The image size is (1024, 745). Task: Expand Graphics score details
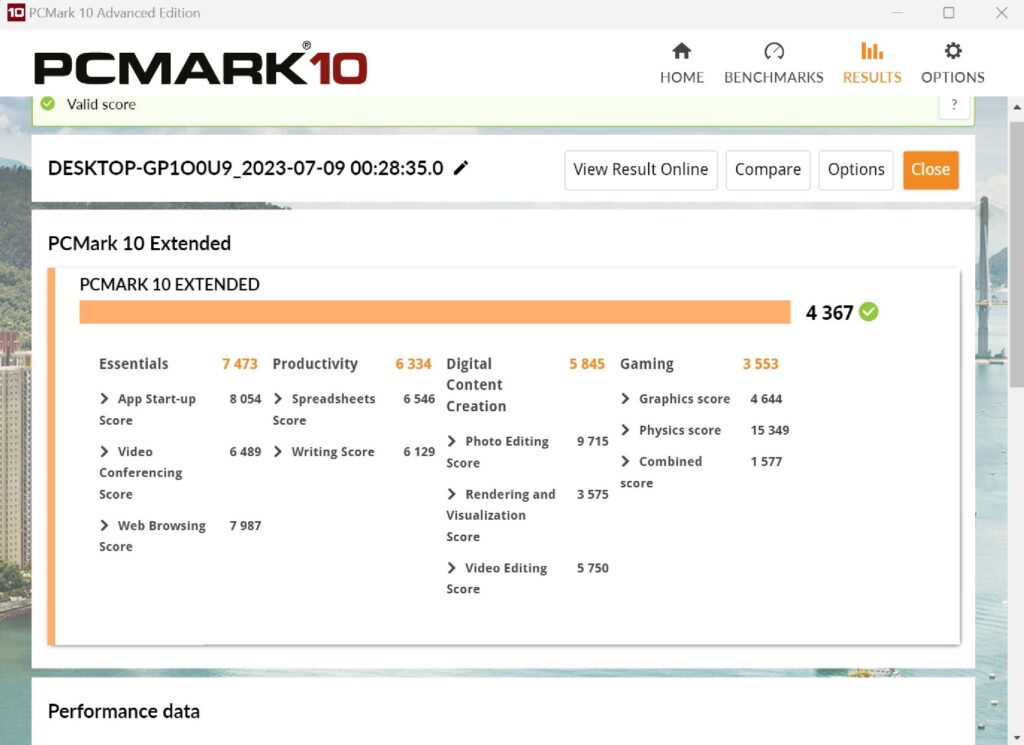pos(625,398)
